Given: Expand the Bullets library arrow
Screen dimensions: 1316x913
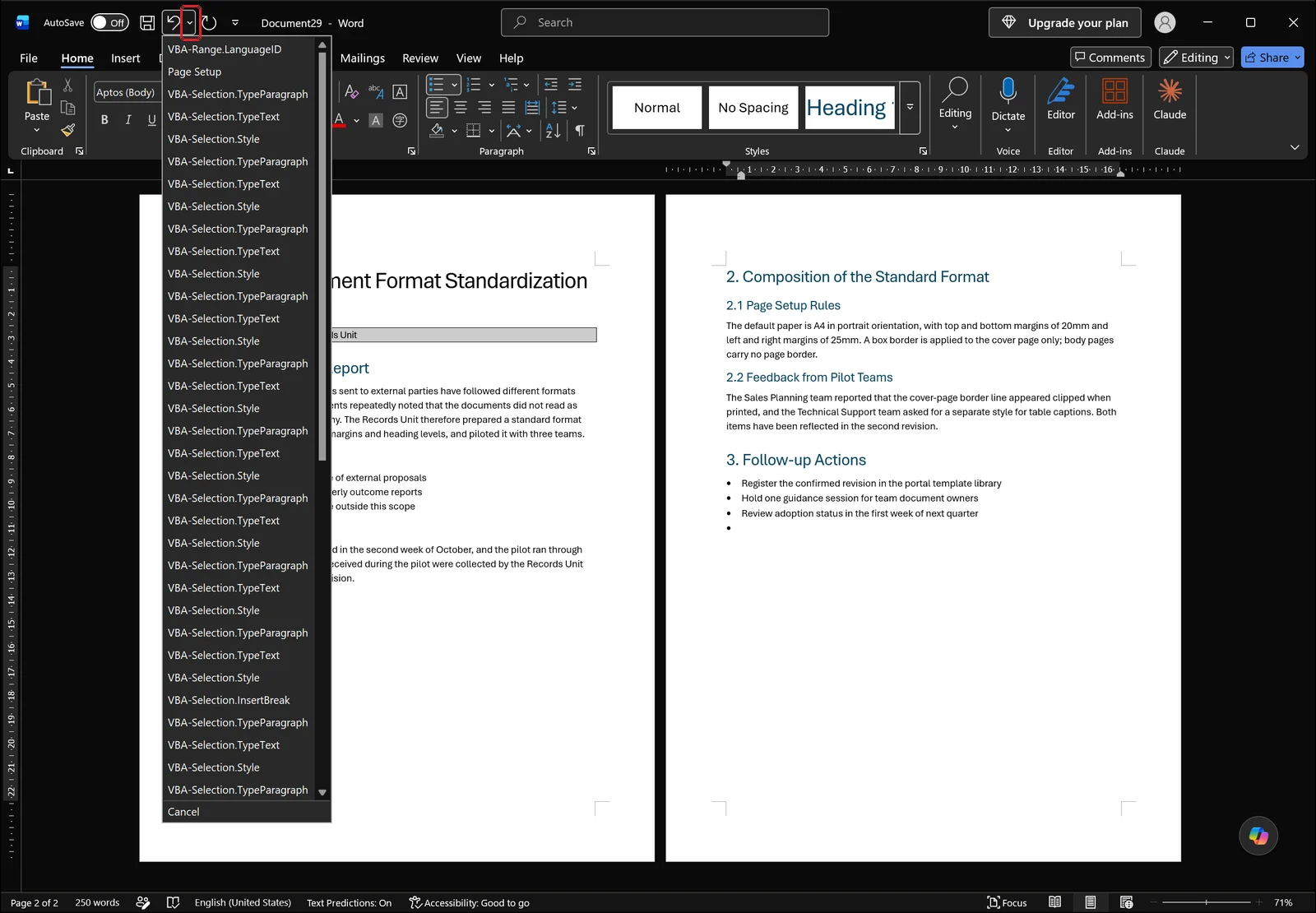Looking at the screenshot, I should point(454,85).
